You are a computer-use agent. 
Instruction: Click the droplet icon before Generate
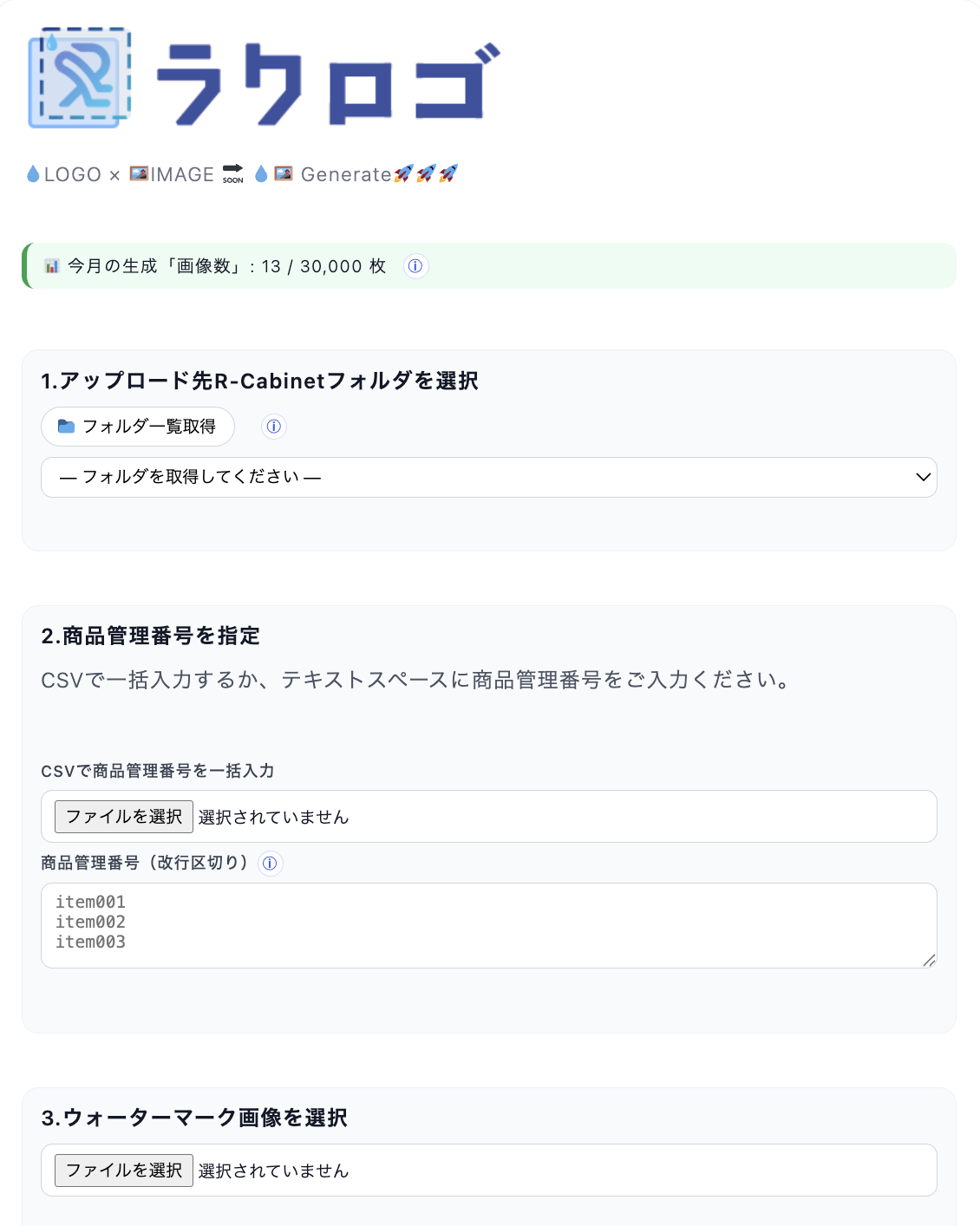pos(260,173)
